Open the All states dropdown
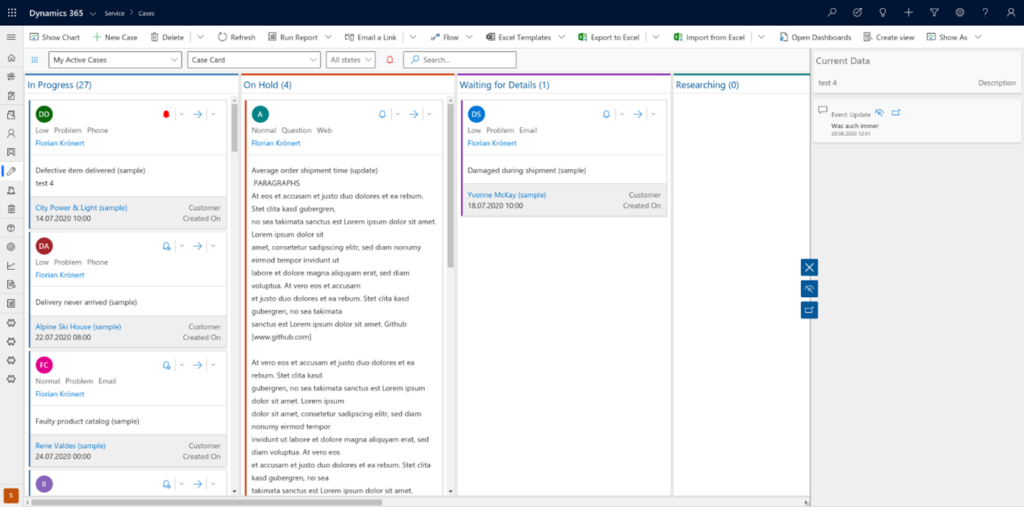 (351, 59)
